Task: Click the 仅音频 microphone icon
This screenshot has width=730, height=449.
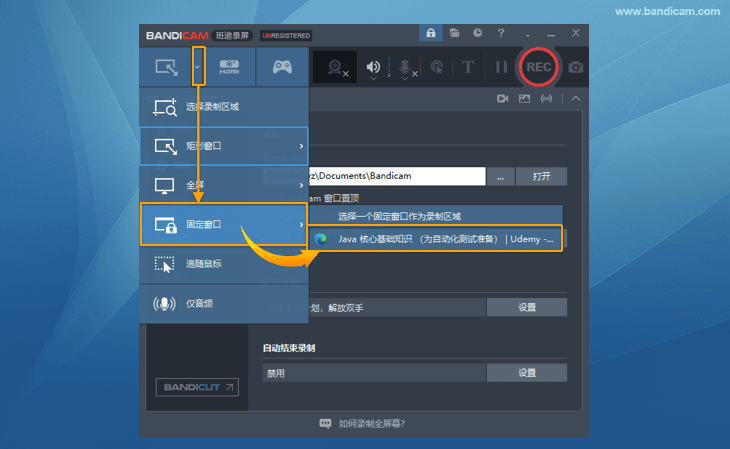Action: click(x=164, y=304)
